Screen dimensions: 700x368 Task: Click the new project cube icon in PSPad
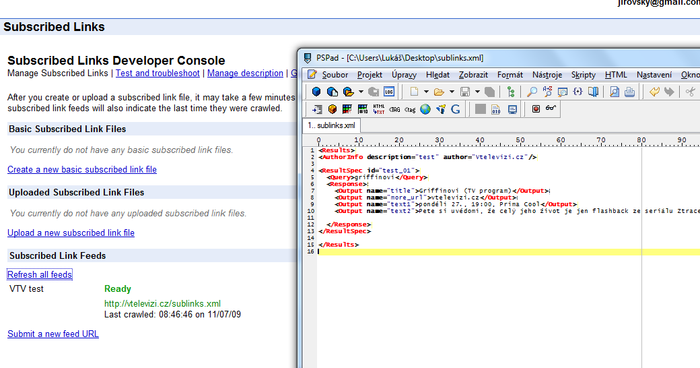click(316, 92)
